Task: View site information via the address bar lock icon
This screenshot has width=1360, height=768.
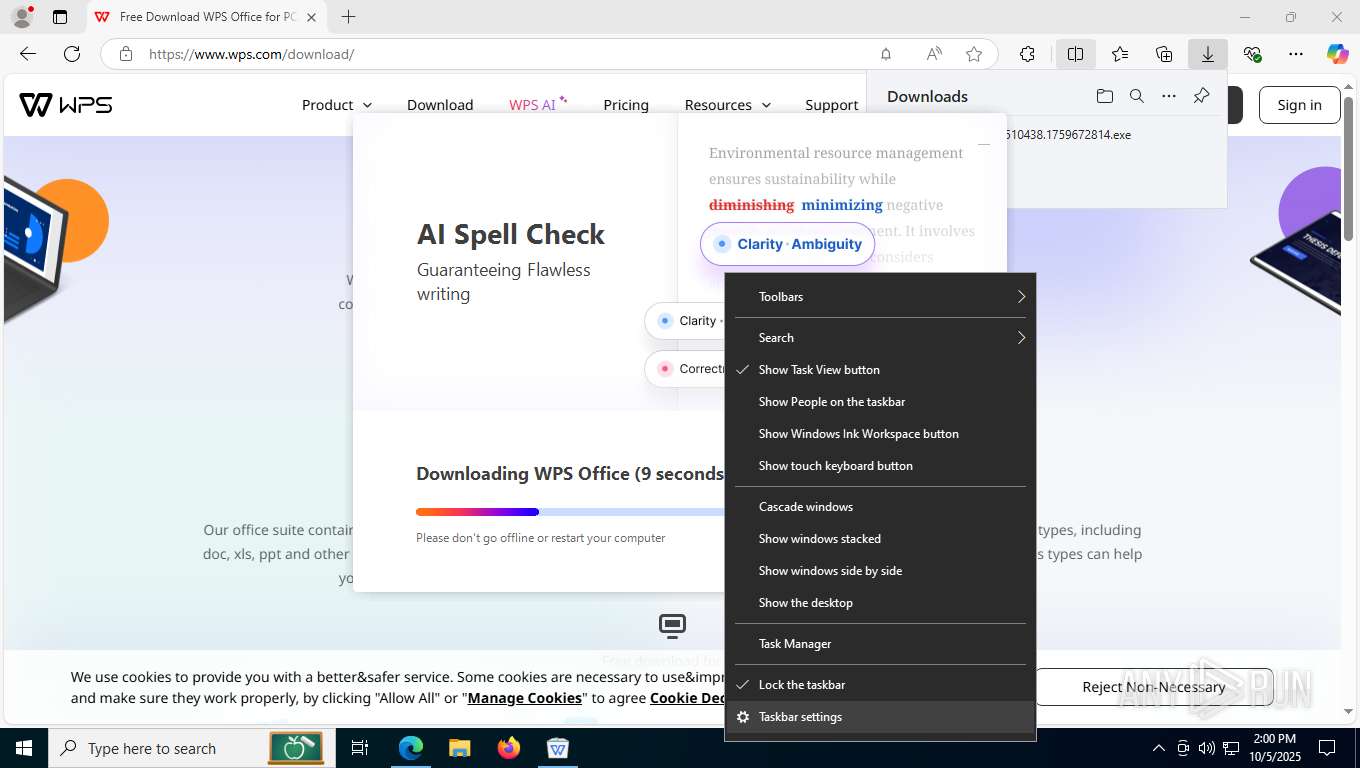Action: 126,54
